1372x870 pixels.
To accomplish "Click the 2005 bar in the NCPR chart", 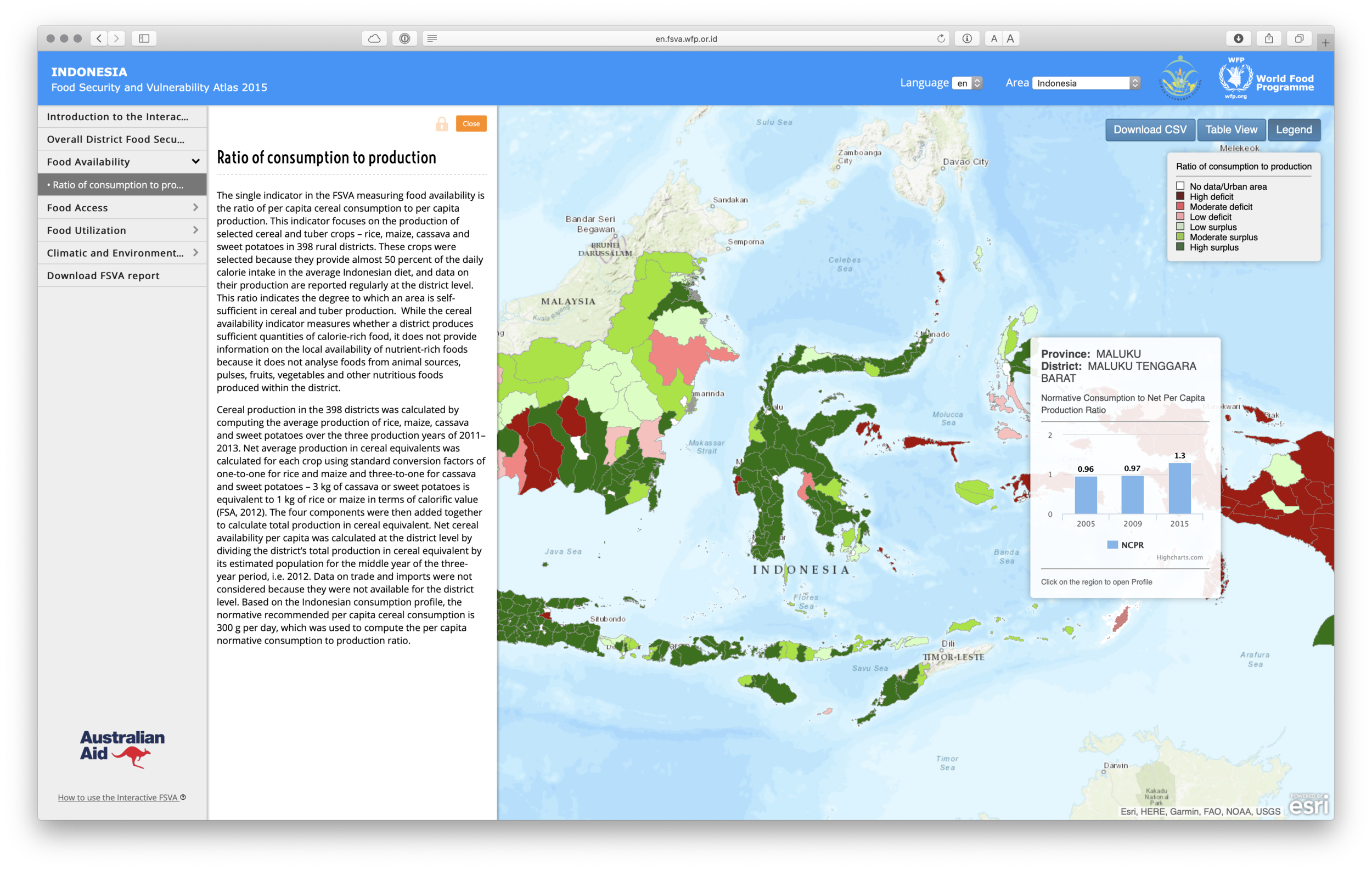I will click(x=1086, y=495).
